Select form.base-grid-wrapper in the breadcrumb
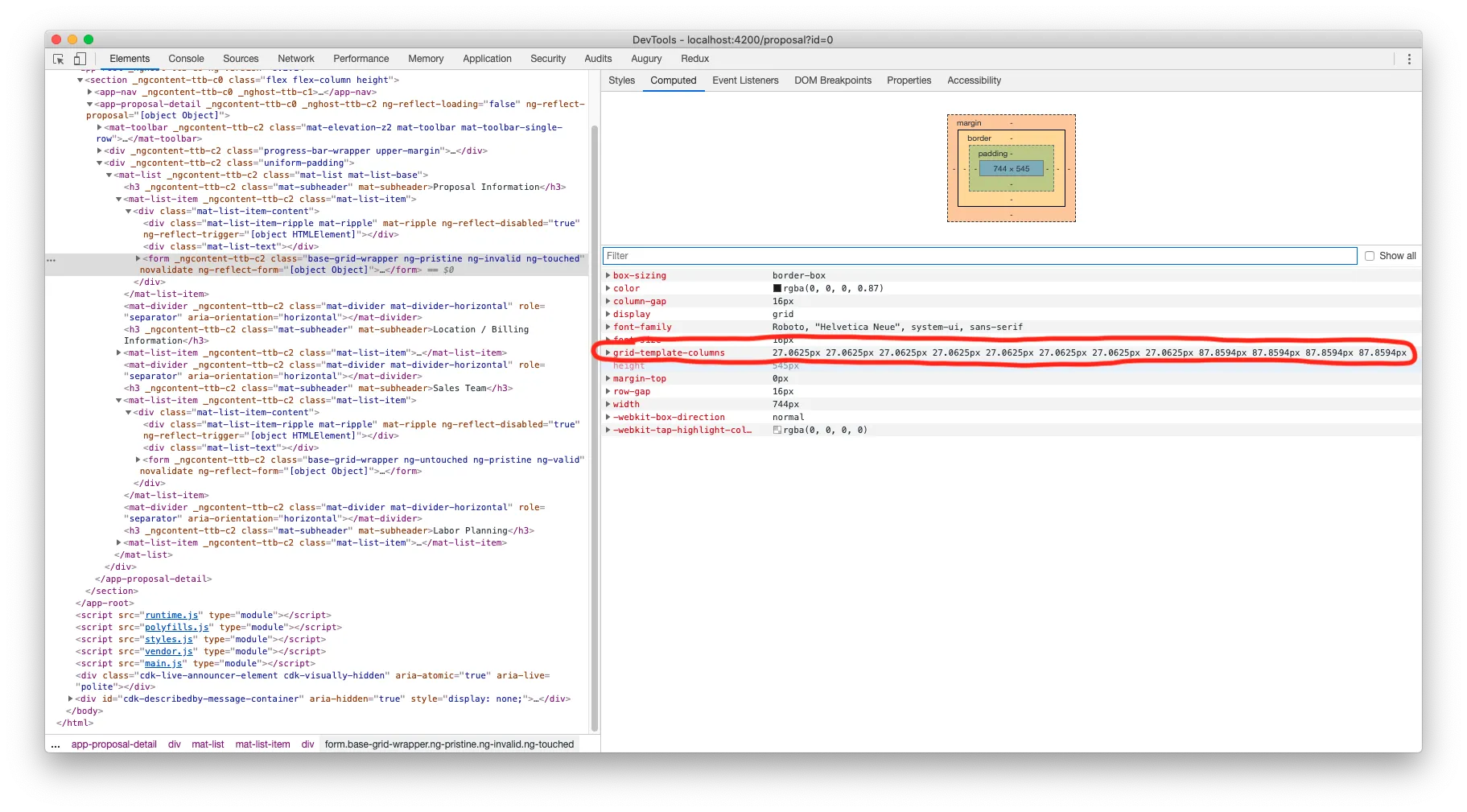1467x812 pixels. (449, 745)
